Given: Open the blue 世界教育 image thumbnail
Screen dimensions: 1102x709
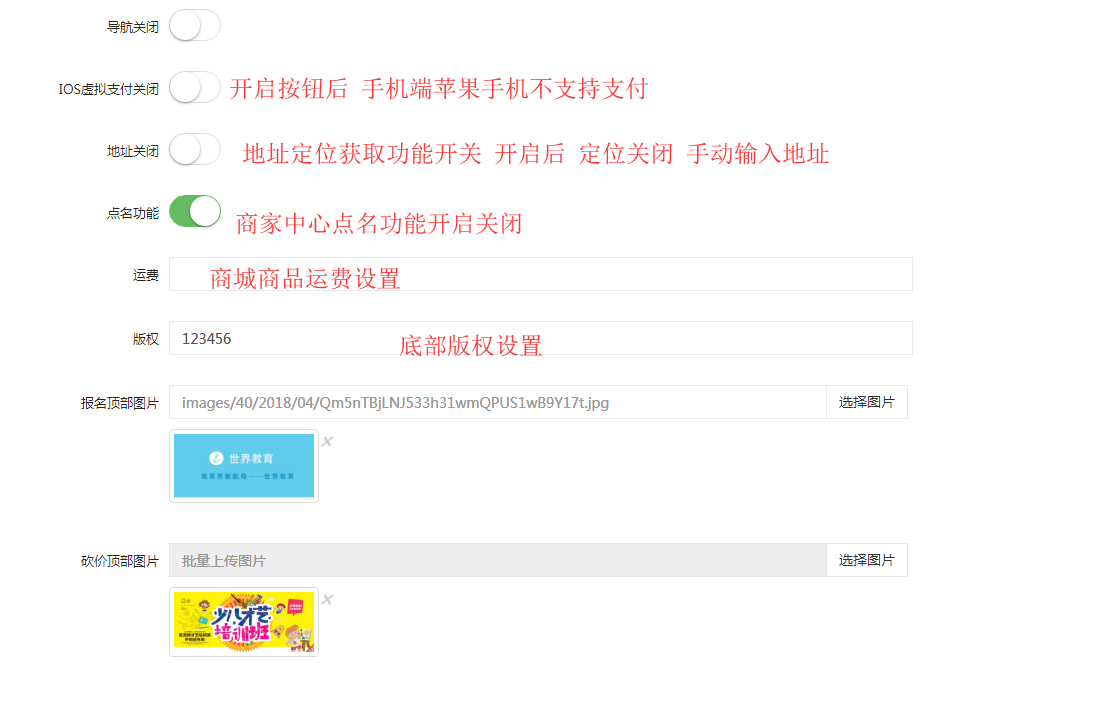Looking at the screenshot, I should click(x=244, y=466).
